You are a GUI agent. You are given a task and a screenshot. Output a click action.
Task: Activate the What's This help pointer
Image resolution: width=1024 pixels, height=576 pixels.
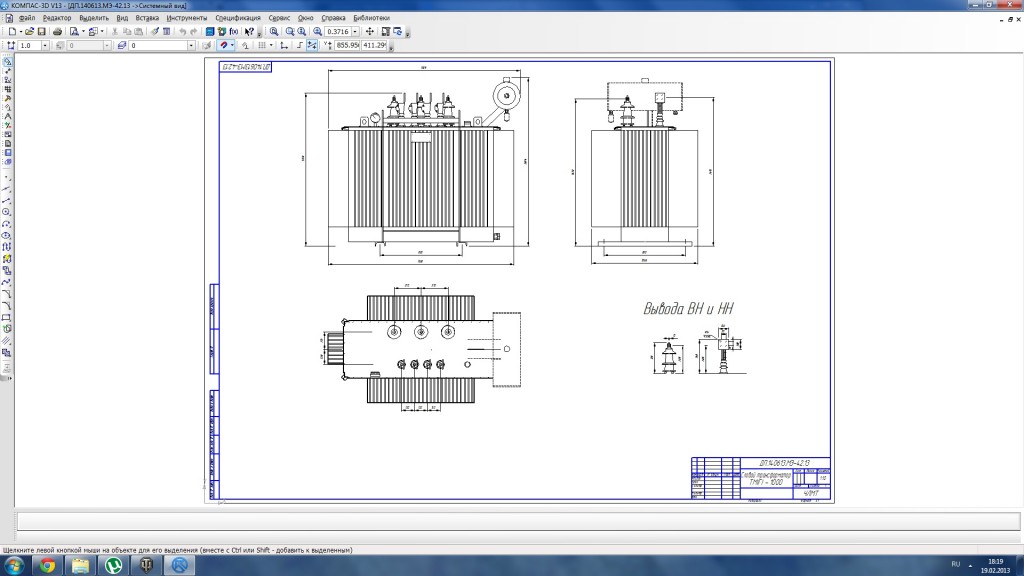pyautogui.click(x=249, y=31)
